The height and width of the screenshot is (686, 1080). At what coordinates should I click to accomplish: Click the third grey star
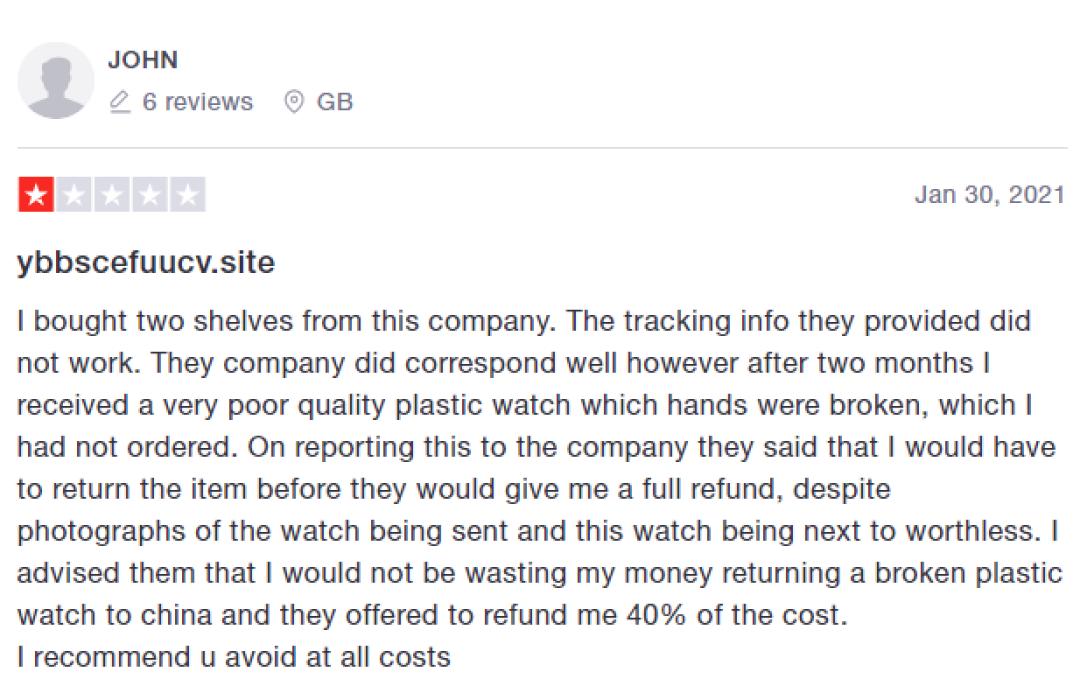point(111,195)
